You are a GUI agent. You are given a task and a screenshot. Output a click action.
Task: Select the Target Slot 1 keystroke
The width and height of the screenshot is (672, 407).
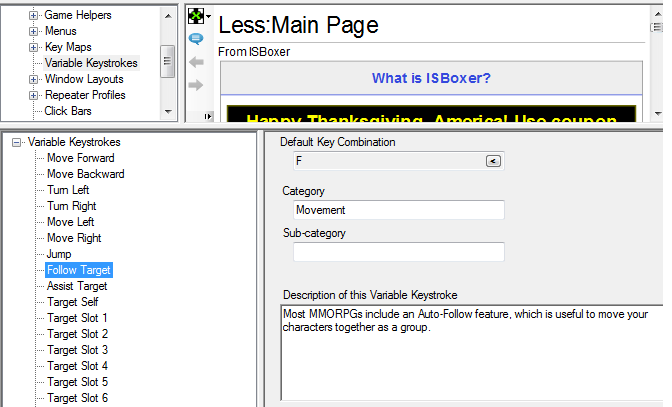tap(77, 318)
